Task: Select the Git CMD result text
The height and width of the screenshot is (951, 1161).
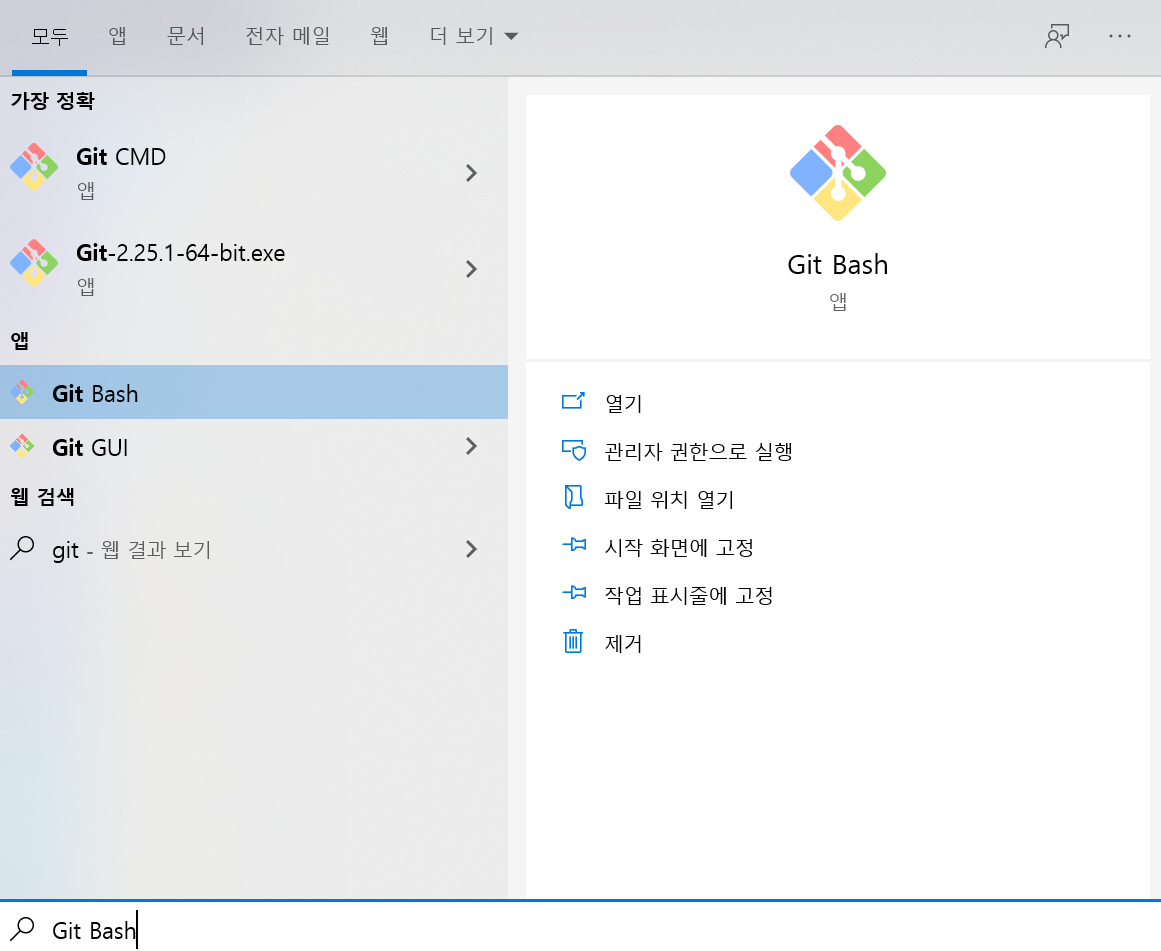Action: (x=121, y=157)
